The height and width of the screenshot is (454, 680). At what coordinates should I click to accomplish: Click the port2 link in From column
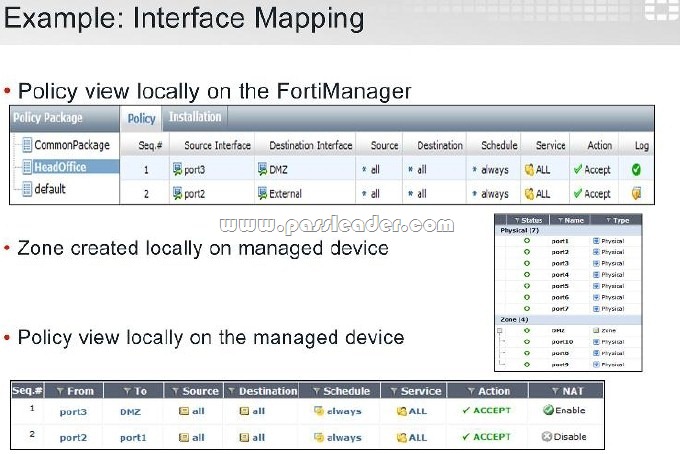coord(73,438)
